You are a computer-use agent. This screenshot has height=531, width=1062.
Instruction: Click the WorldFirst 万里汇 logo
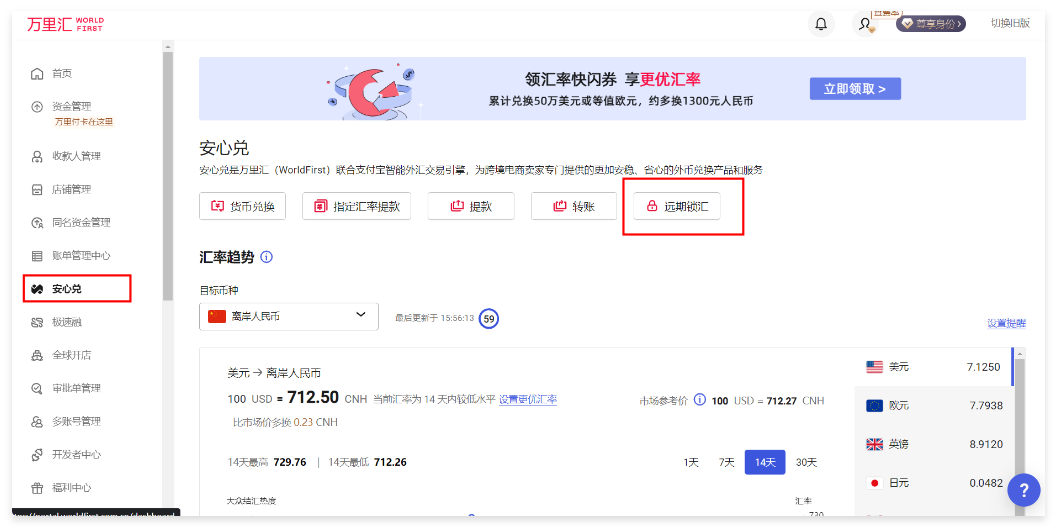coord(65,24)
